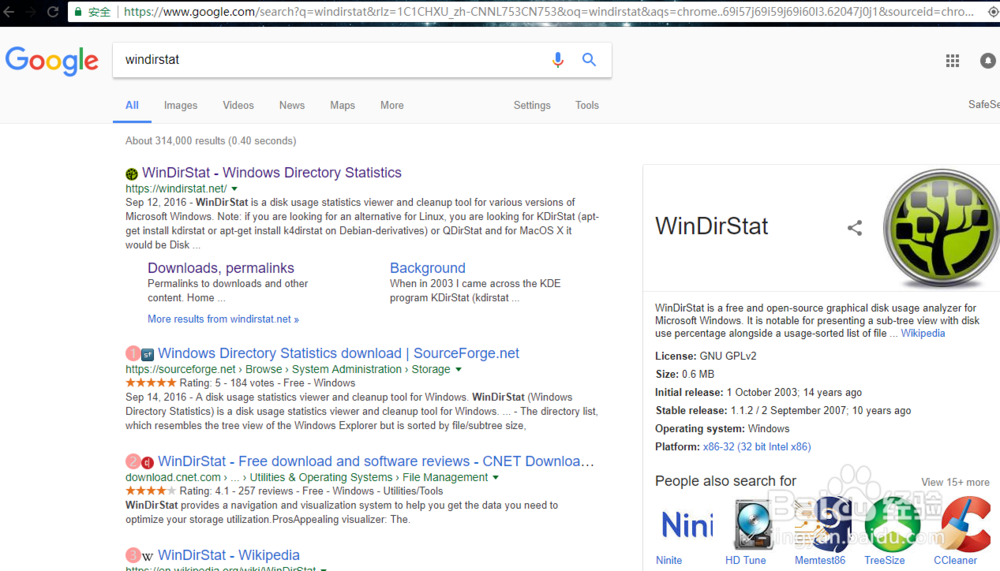1000x571 pixels.
Task: Click the WinDirStat favicon beside first result
Action: [x=131, y=174]
